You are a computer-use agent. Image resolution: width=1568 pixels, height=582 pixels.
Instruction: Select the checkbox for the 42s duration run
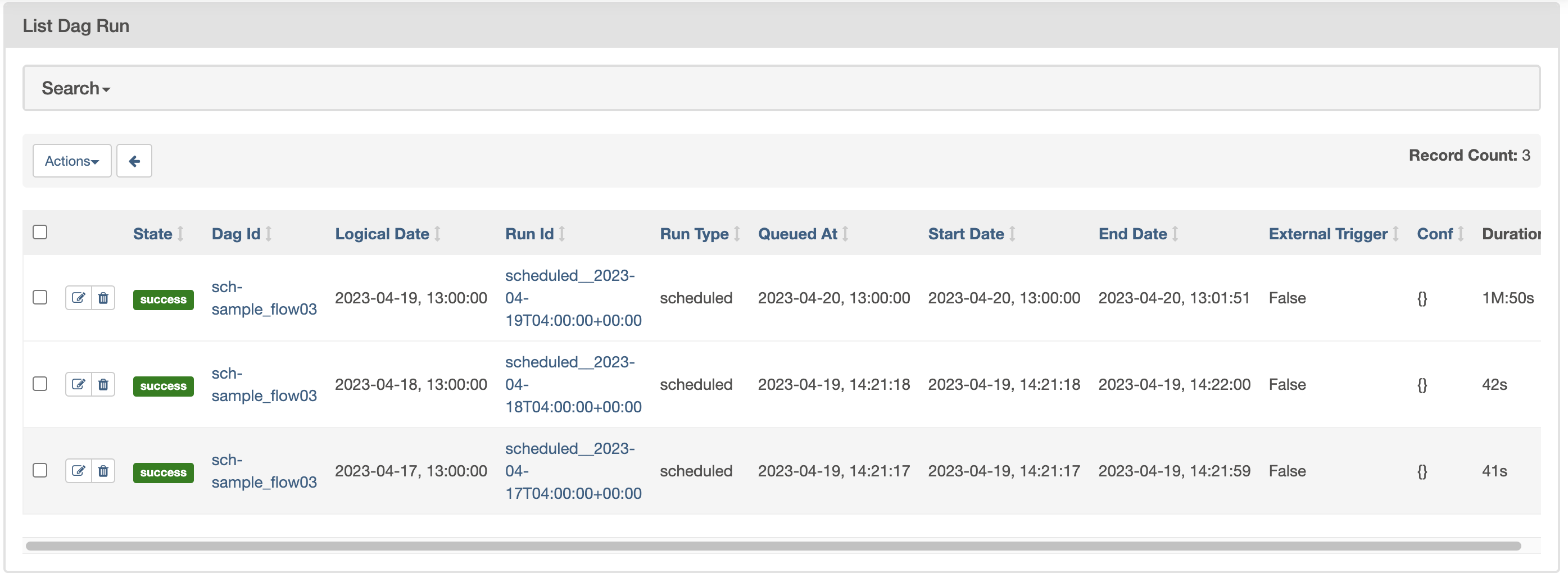[40, 384]
